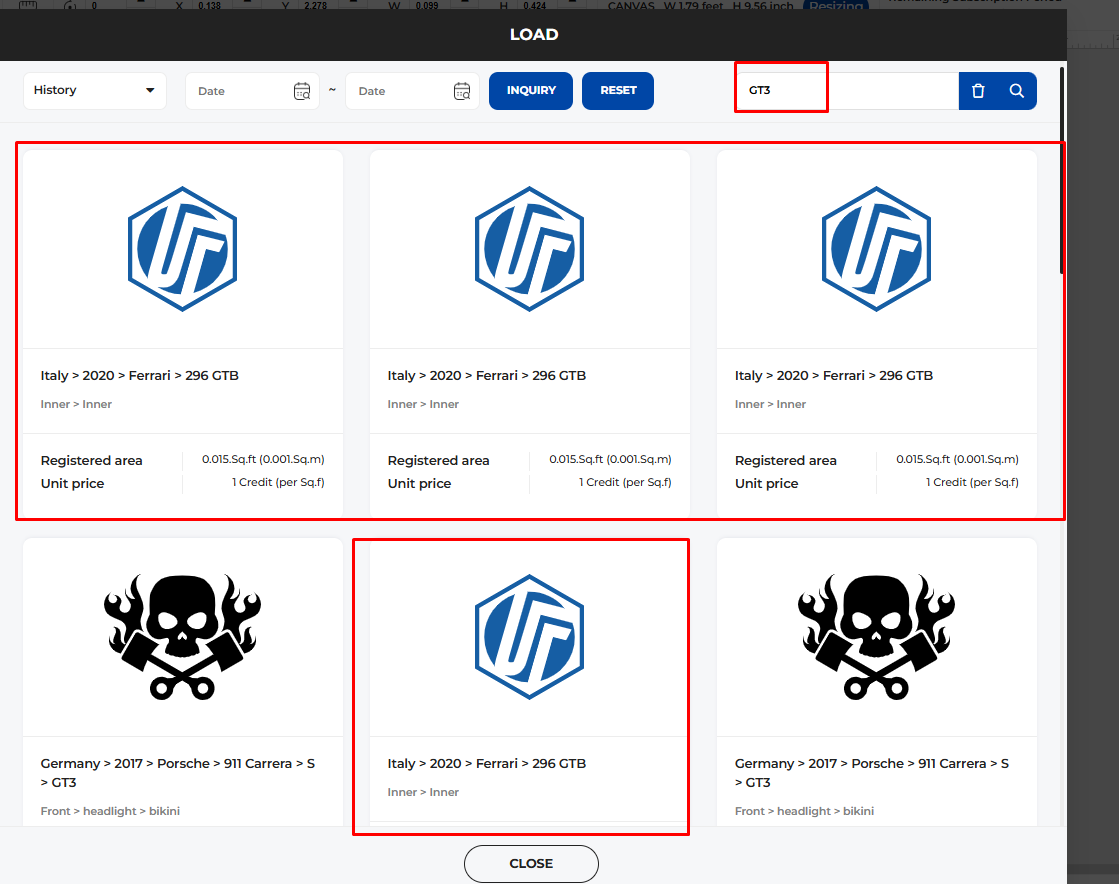This screenshot has height=884, width=1119.
Task: Click '0.015.Sq.ft (0.001.Sq.m)' on top-middle card
Action: pos(610,459)
